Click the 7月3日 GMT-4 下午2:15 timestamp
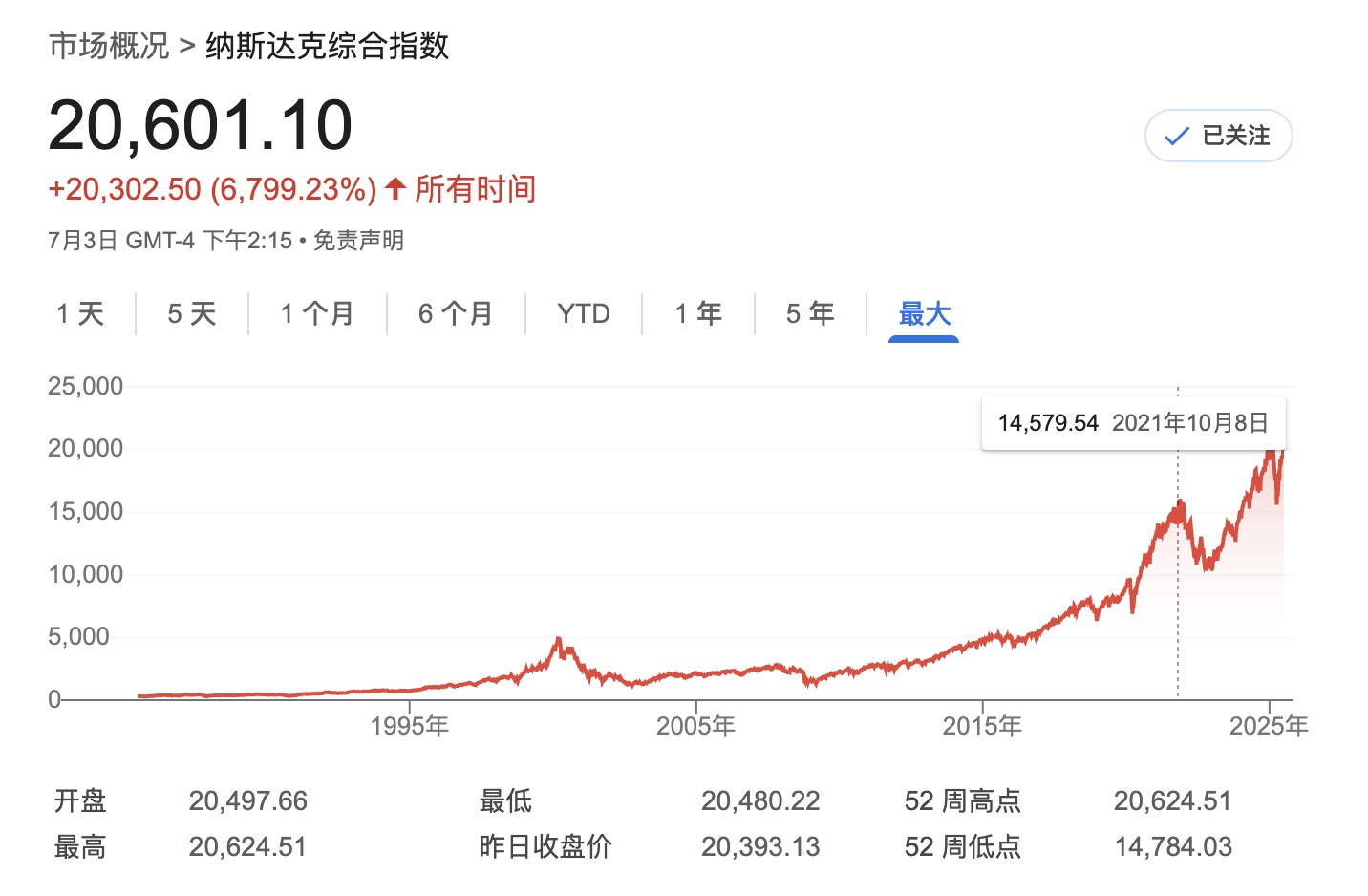The image size is (1368, 896). click(x=170, y=240)
